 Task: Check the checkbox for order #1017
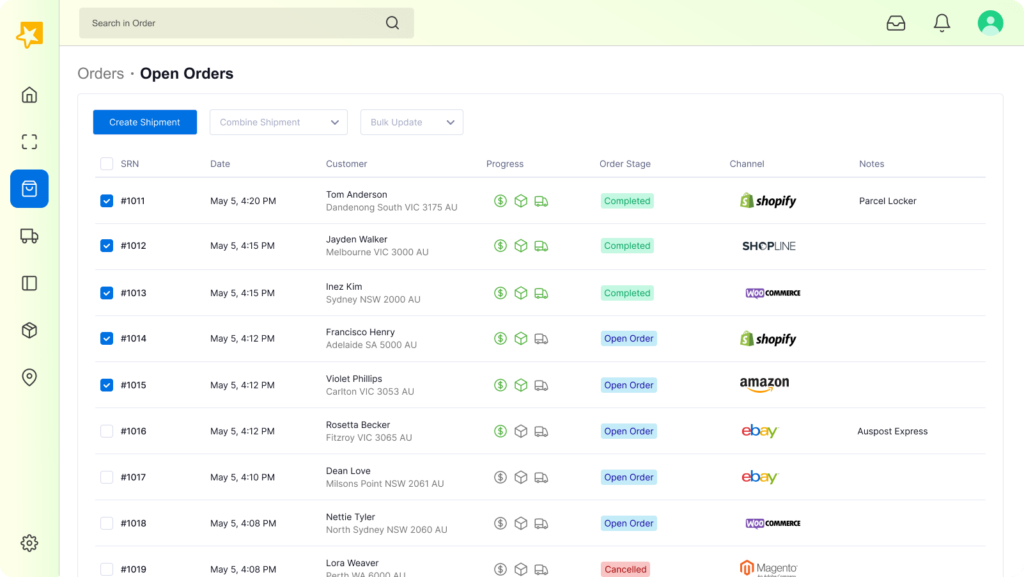106,477
